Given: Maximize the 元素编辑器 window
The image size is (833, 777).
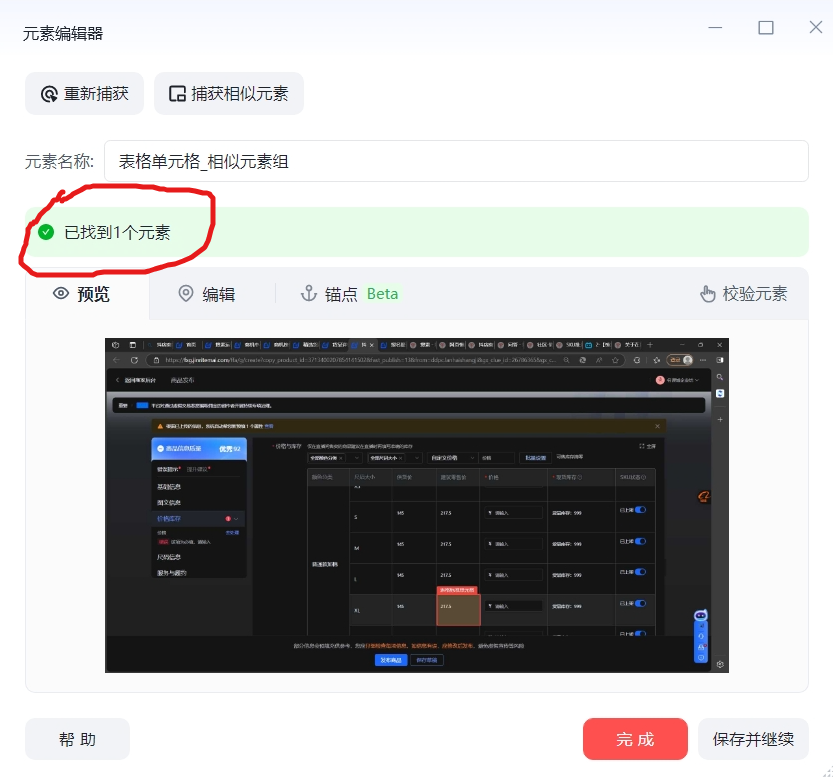Looking at the screenshot, I should point(766,28).
